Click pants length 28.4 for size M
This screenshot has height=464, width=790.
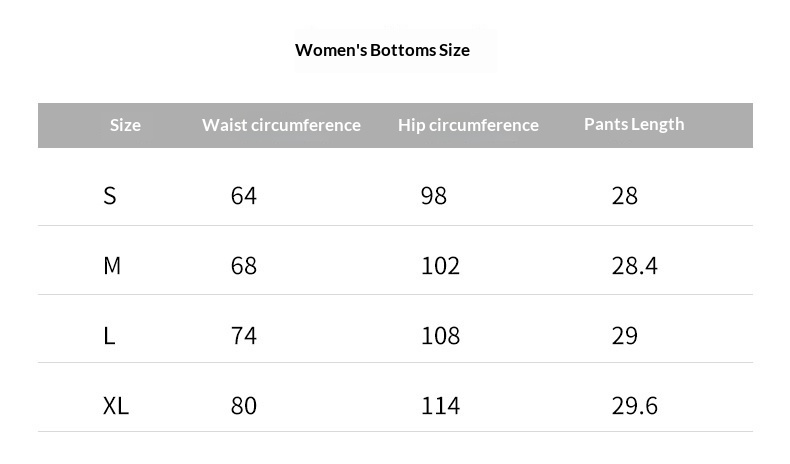[x=634, y=266]
